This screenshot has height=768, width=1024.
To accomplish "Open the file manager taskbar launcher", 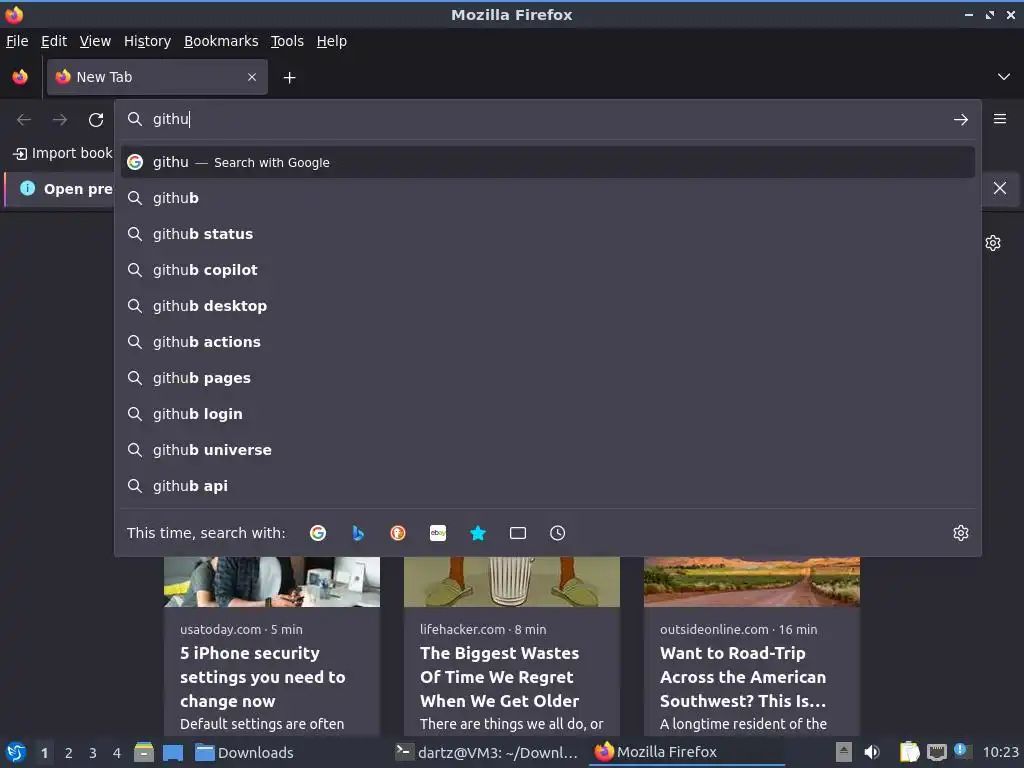I will 144,752.
